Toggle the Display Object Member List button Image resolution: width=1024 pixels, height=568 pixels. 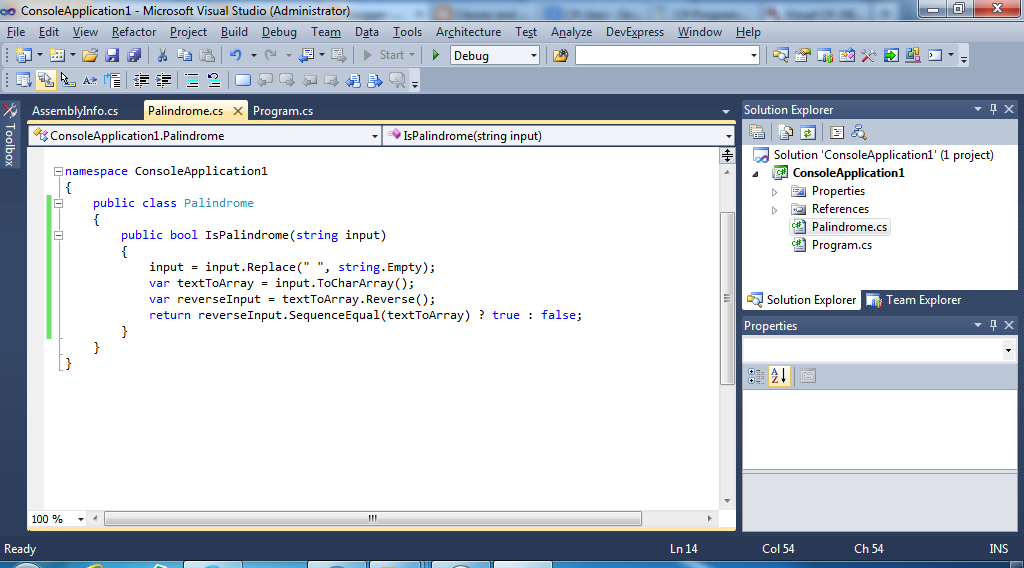tap(24, 80)
